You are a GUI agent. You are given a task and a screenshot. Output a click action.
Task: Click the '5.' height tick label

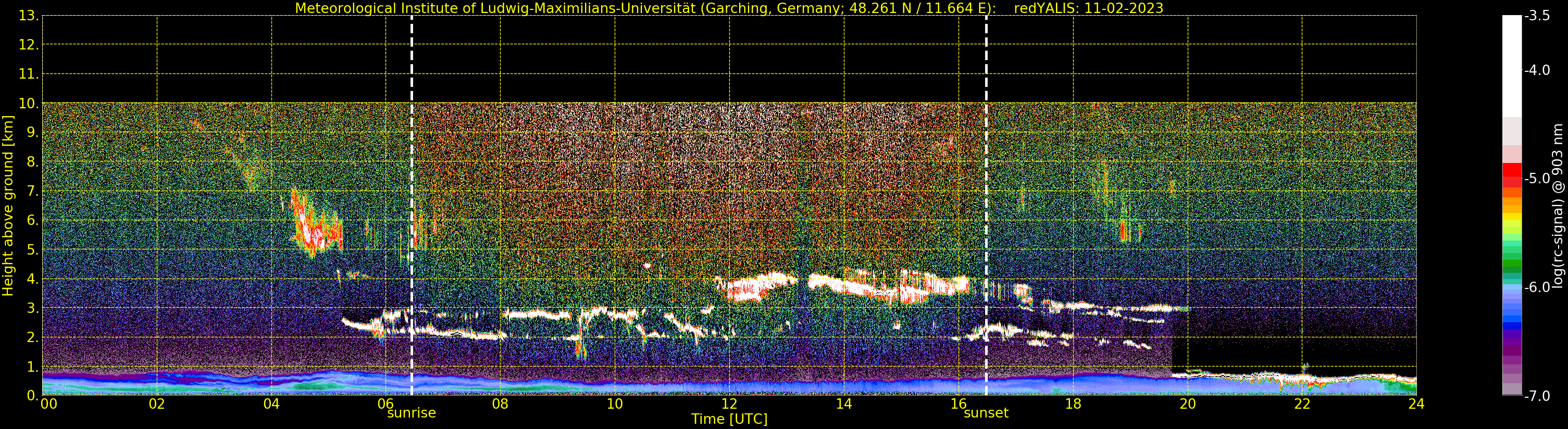pyautogui.click(x=32, y=249)
